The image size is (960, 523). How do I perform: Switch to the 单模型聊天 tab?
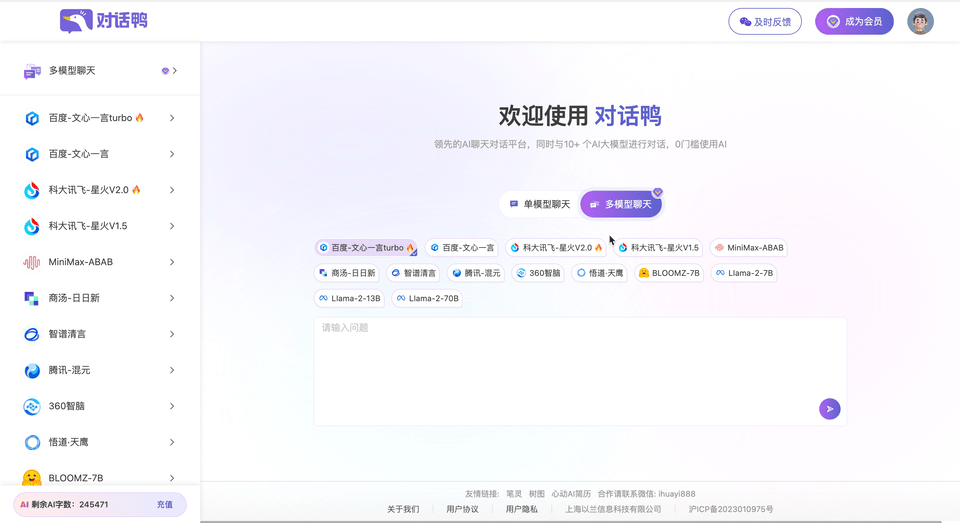pos(539,204)
